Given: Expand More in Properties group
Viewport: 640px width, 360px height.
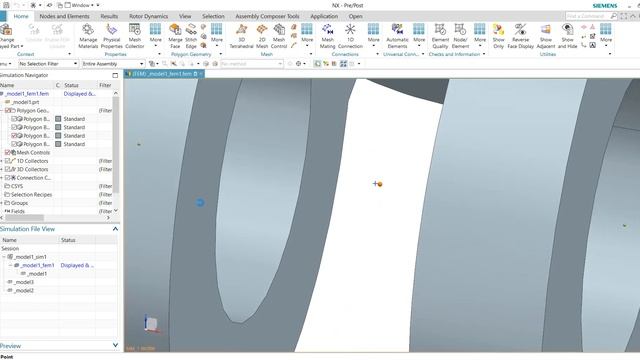Looking at the screenshot, I should click(x=156, y=36).
